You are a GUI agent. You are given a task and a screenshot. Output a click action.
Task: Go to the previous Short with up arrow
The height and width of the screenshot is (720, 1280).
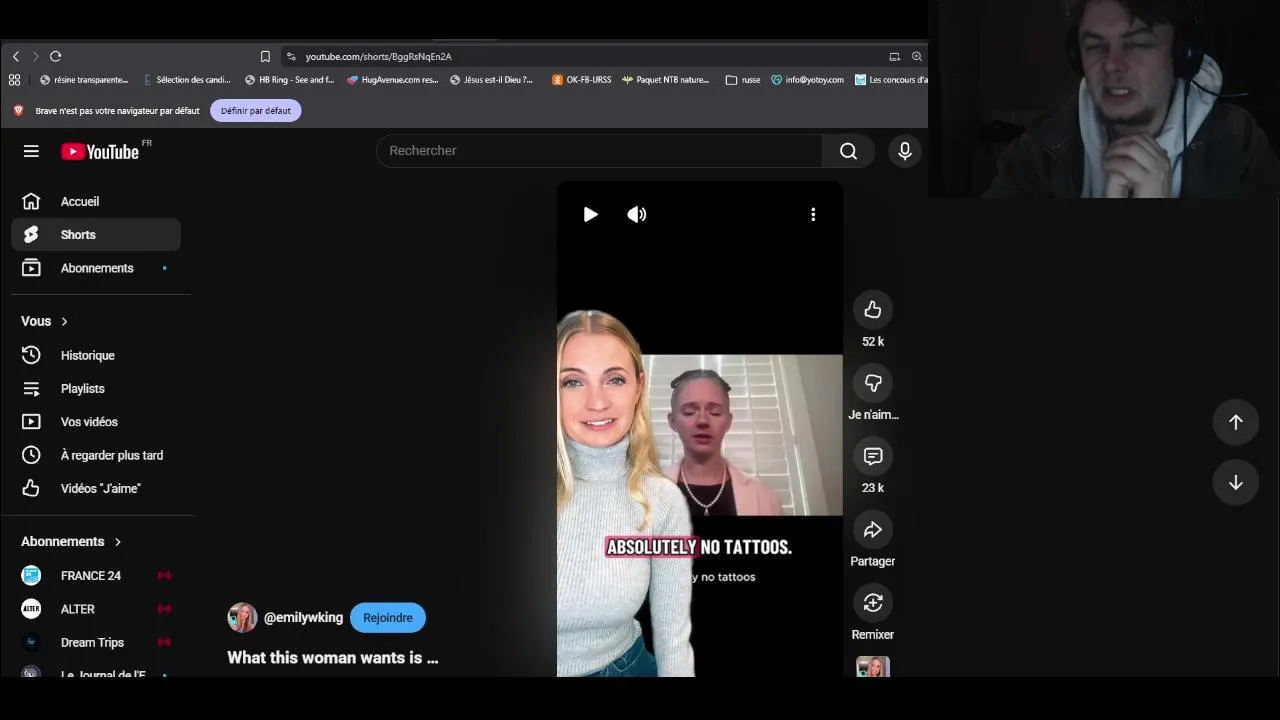1236,422
